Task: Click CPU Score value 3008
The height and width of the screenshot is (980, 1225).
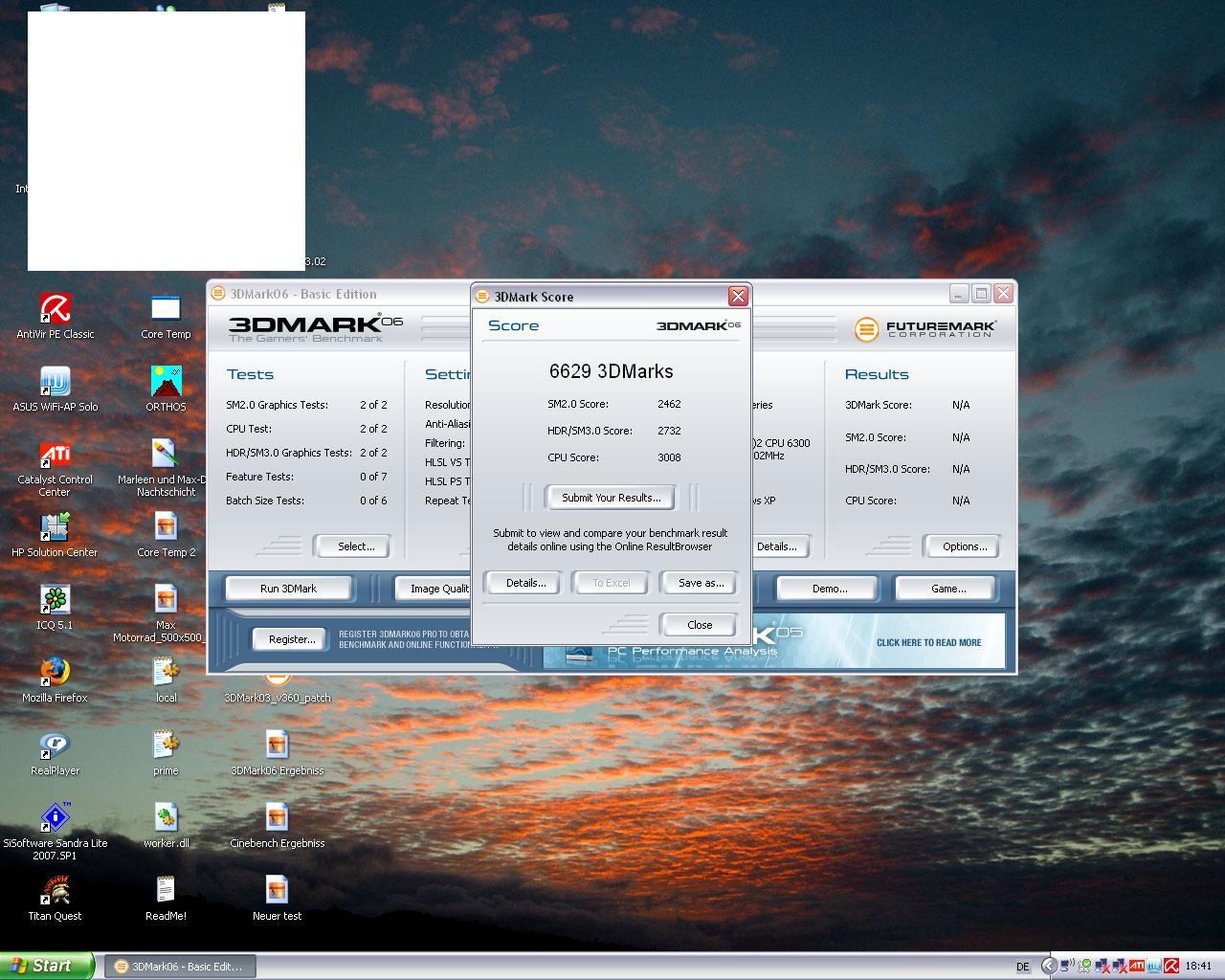Action: [669, 457]
